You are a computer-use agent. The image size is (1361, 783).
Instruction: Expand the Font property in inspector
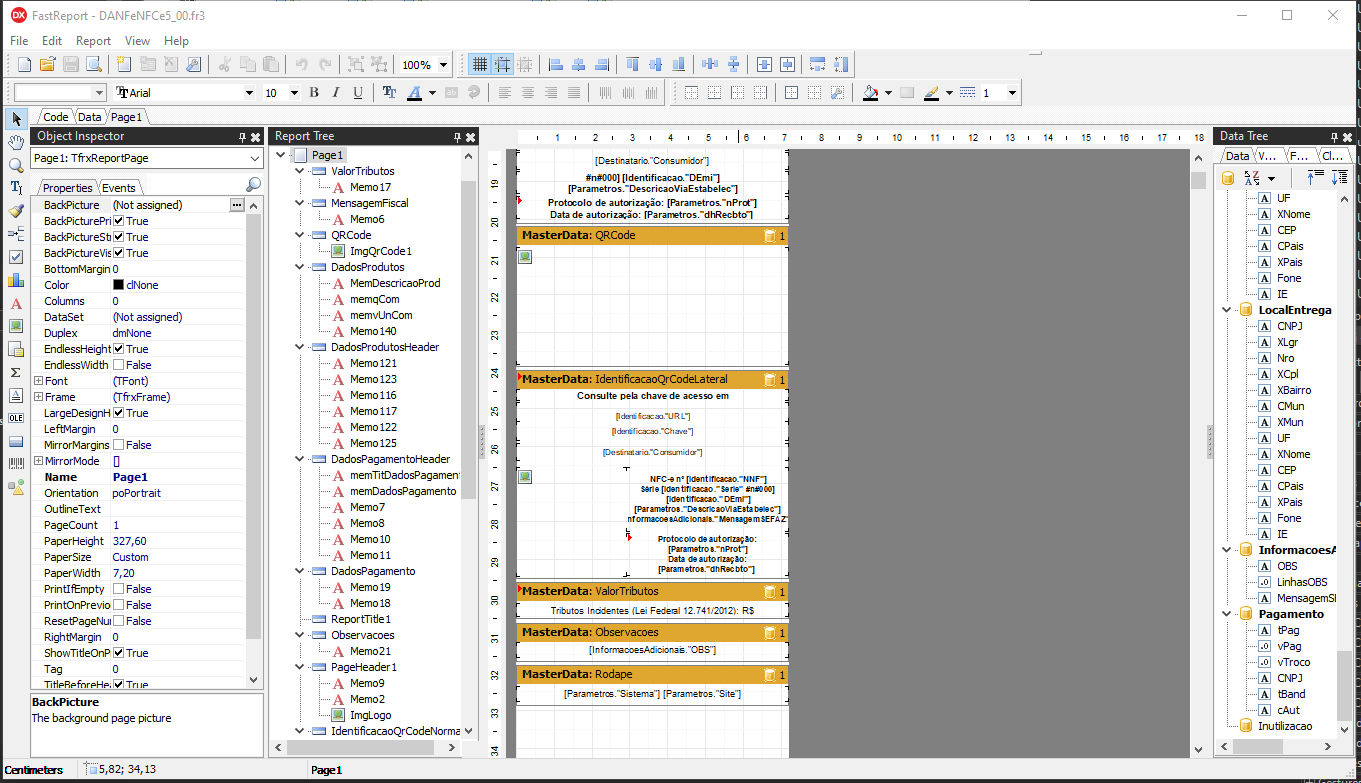[38, 381]
